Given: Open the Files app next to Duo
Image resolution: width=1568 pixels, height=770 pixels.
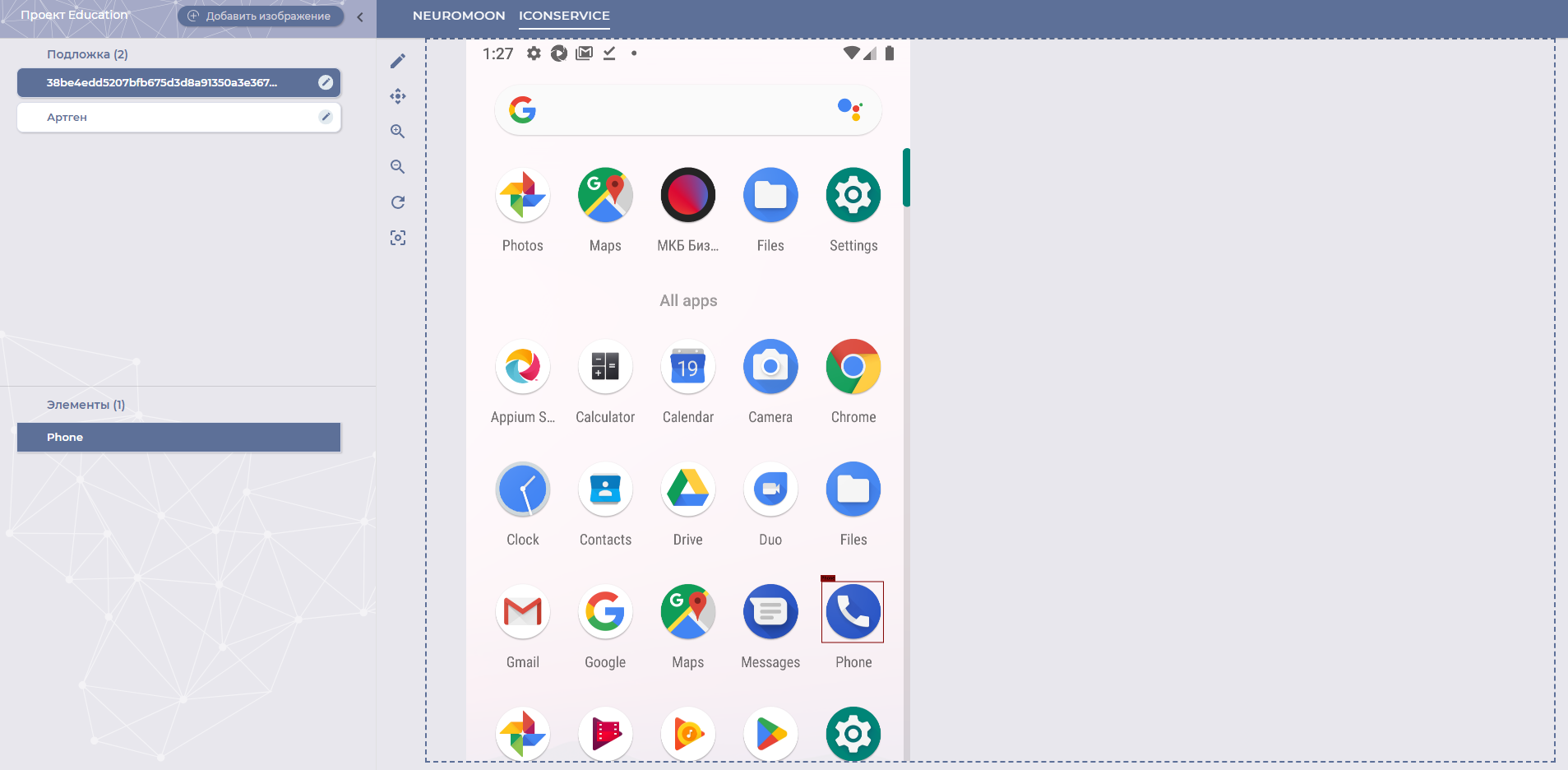Looking at the screenshot, I should [853, 489].
